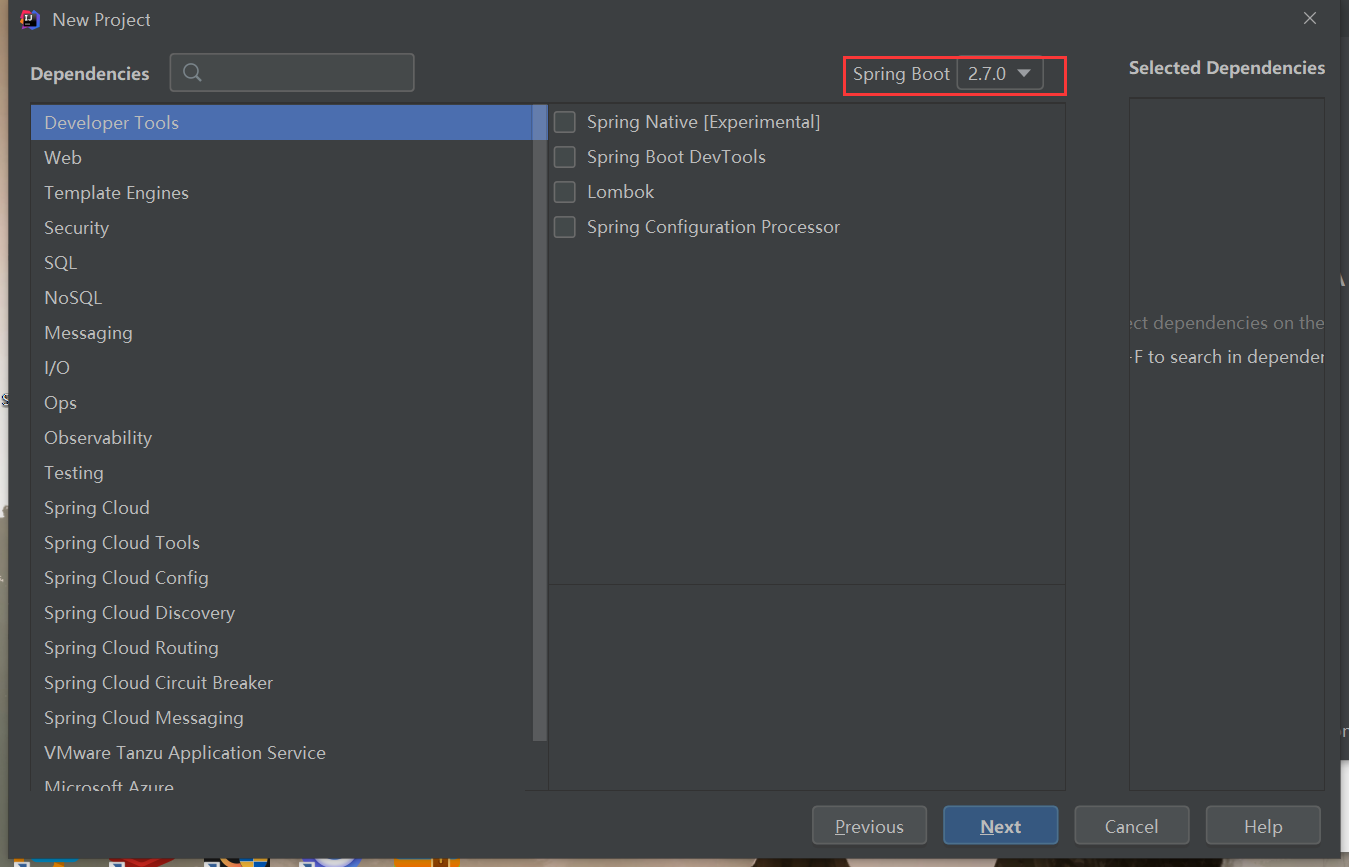Choose the Security category
Image resolution: width=1349 pixels, height=867 pixels.
[x=76, y=228]
